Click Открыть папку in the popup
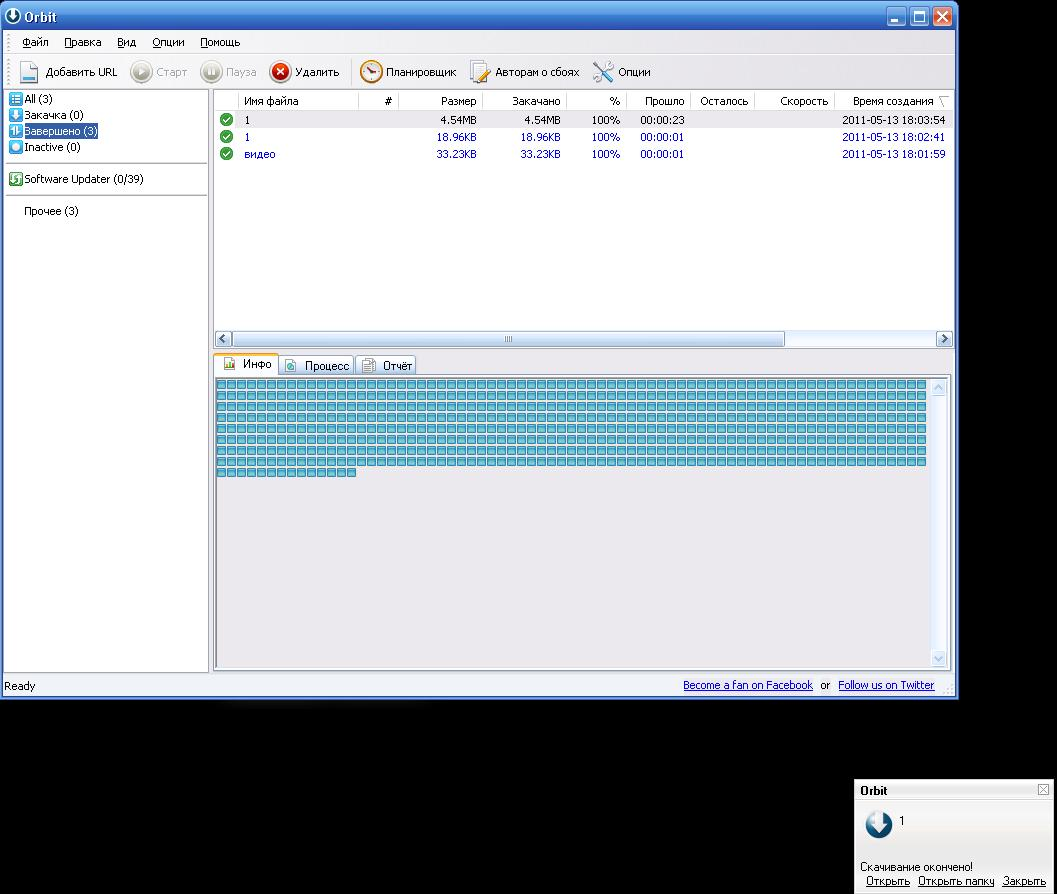This screenshot has width=1057, height=894. pyautogui.click(x=955, y=881)
